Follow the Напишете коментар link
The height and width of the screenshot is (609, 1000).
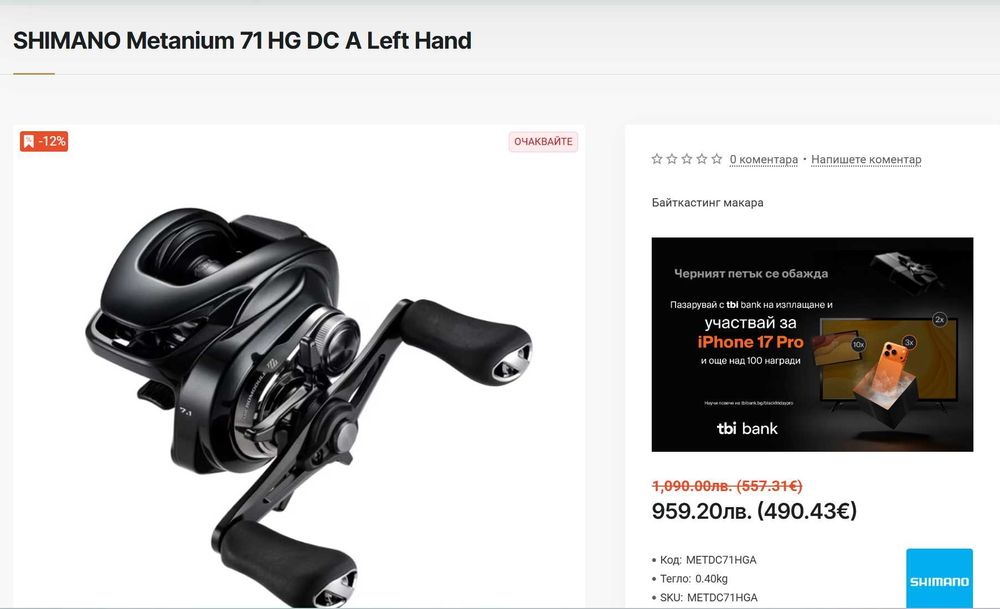point(866,159)
